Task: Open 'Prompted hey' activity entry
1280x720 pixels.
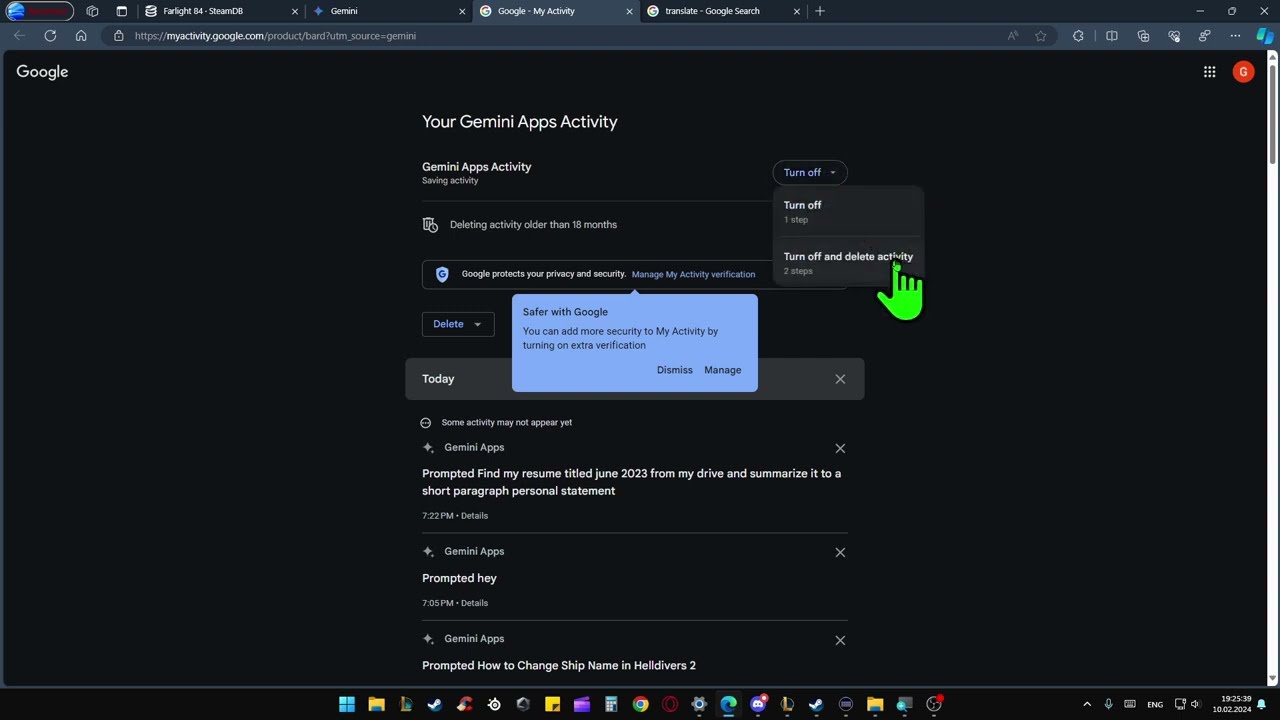Action: pos(459,578)
